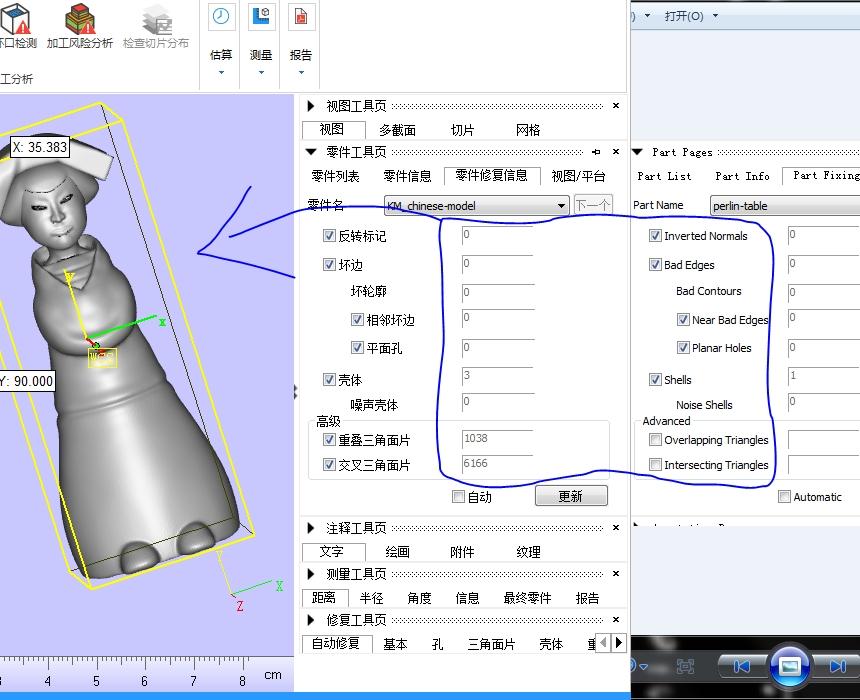Switch to the 视图/平台 tab
Viewport: 860px width, 700px height.
tap(578, 176)
